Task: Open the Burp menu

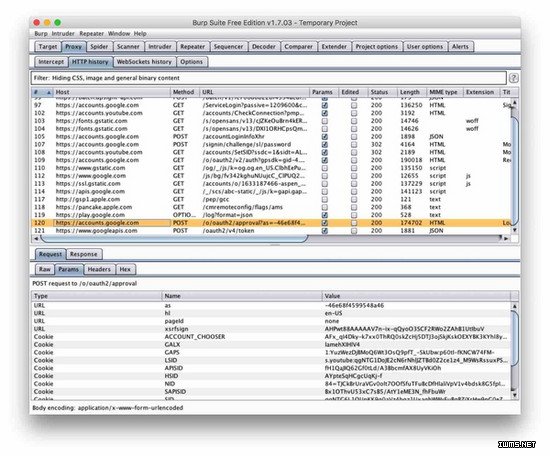Action: [41, 34]
